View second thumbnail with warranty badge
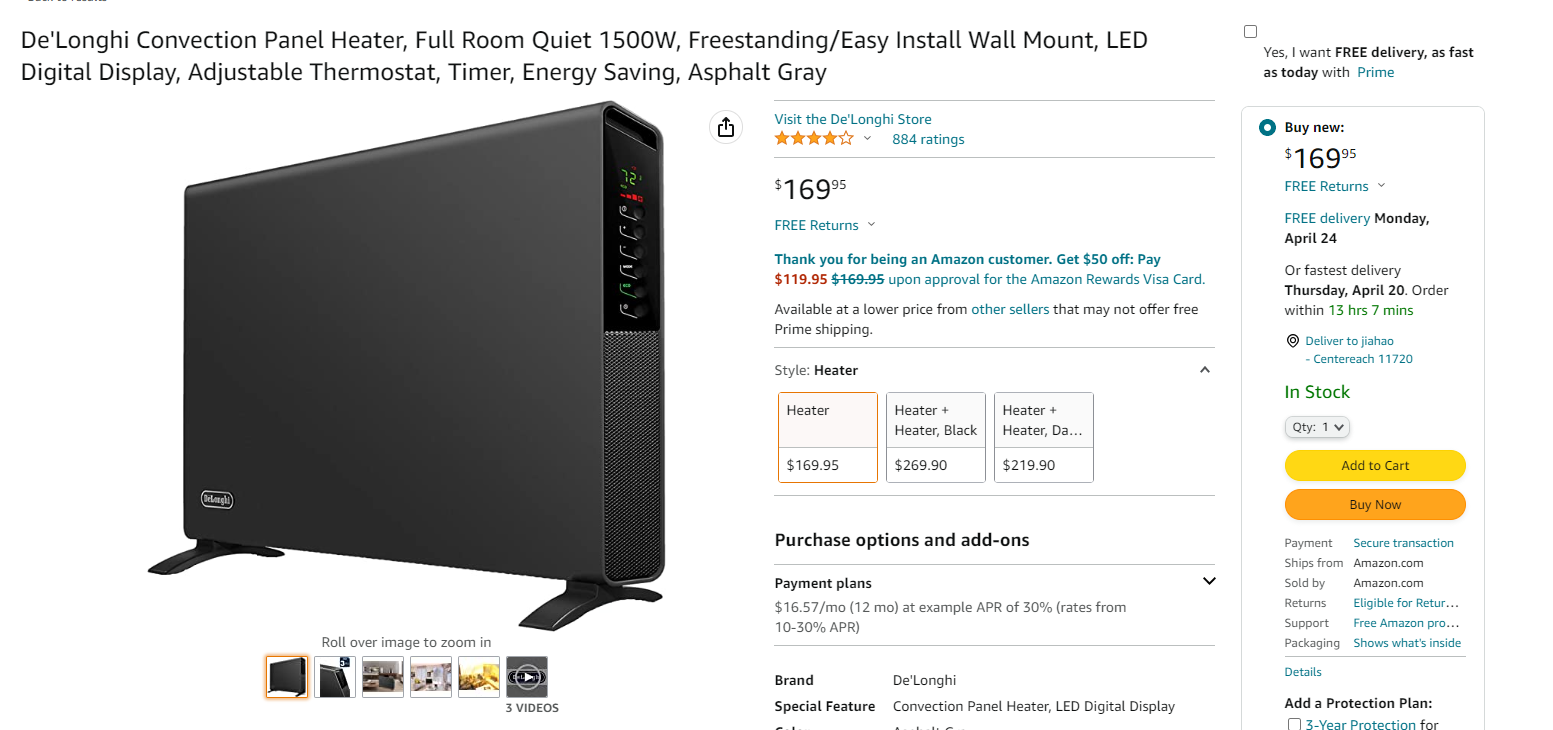1553x730 pixels. pyautogui.click(x=335, y=677)
